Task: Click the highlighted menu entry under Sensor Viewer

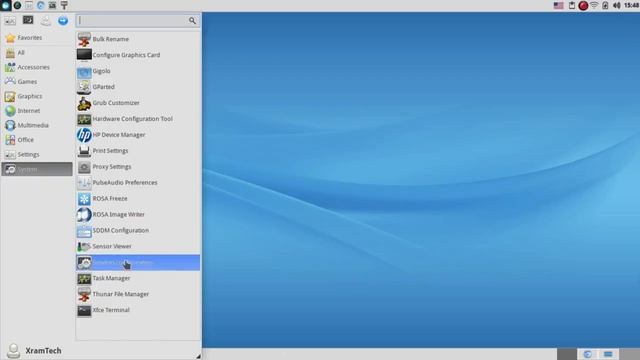Action: 138,262
